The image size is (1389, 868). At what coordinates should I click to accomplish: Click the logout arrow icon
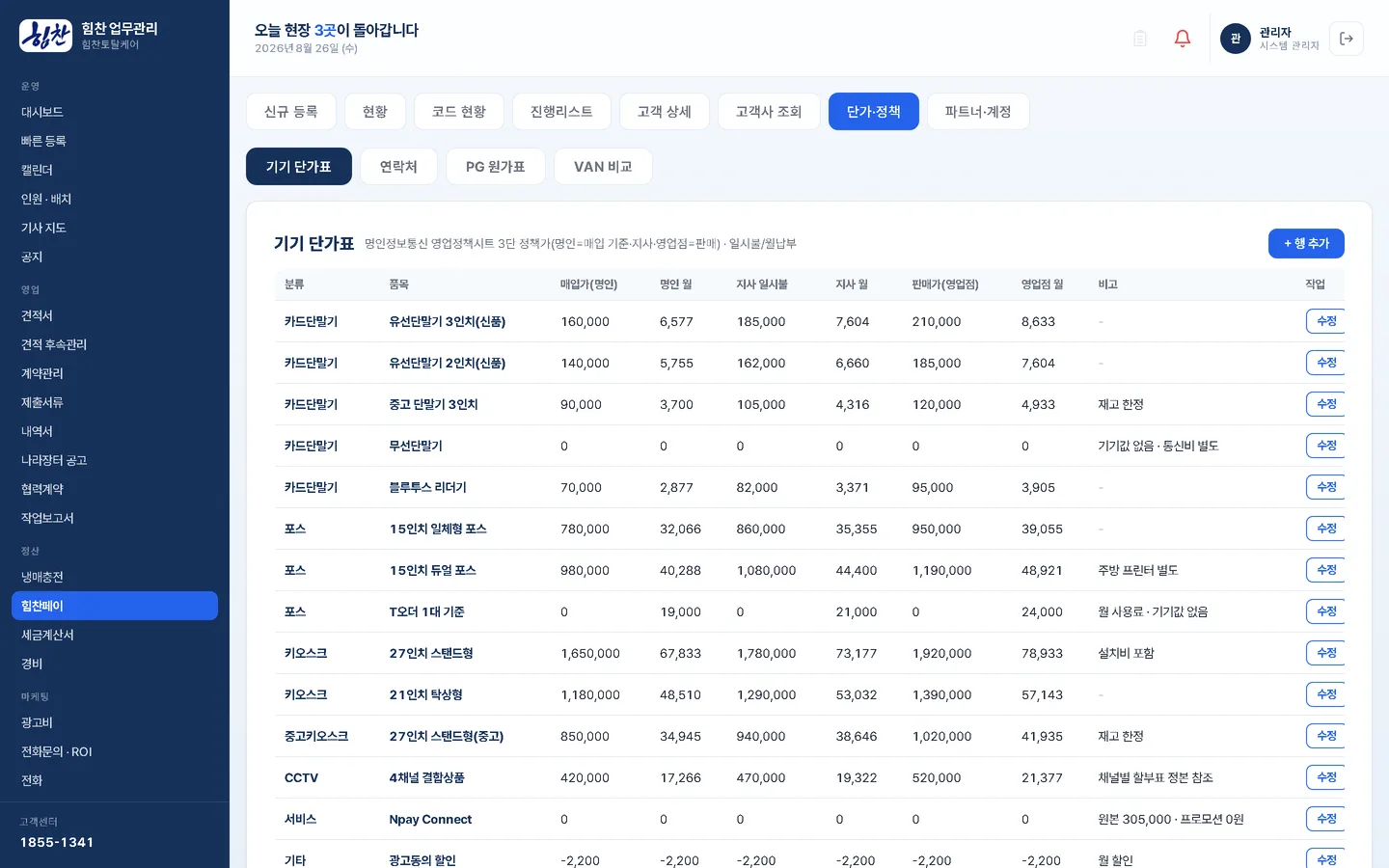1347,39
